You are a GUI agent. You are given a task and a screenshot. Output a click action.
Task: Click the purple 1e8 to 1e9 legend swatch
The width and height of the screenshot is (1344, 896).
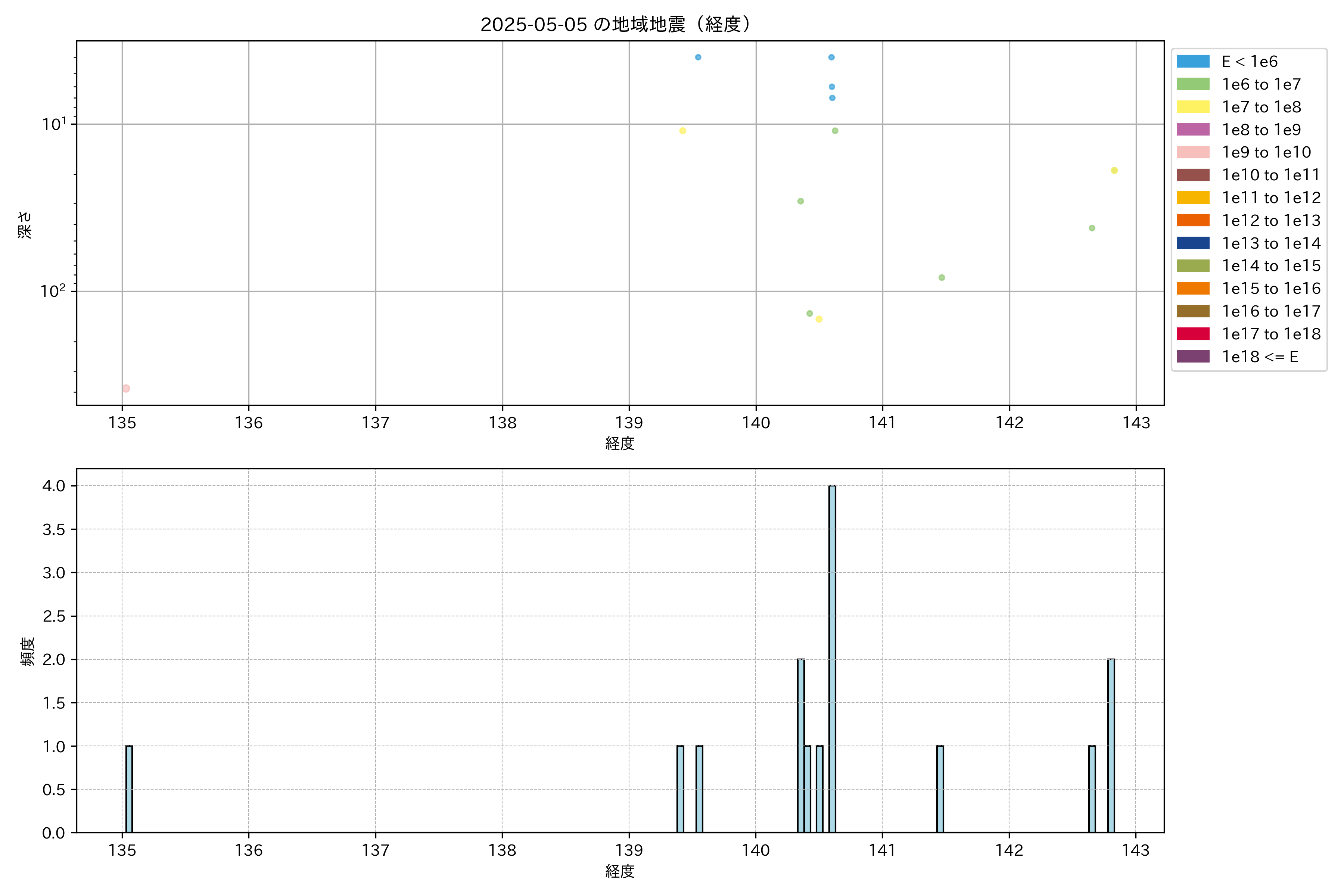coord(1192,130)
